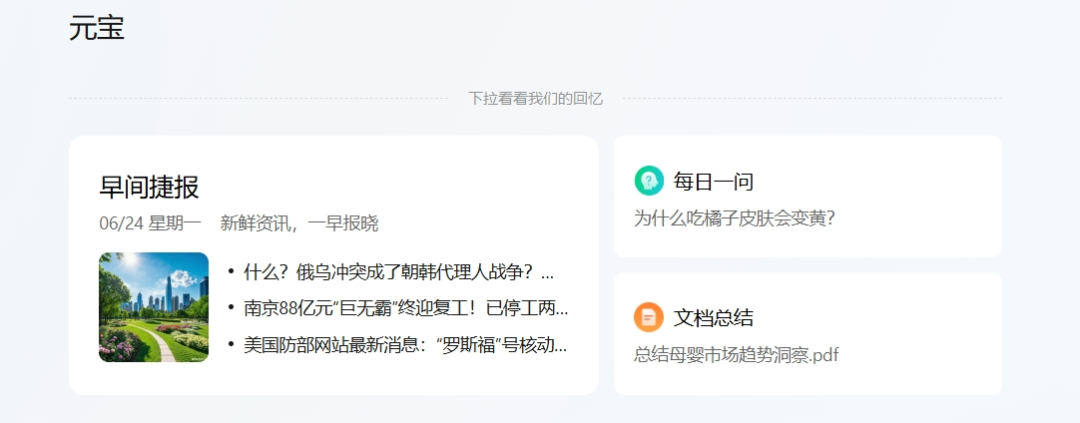Click the 下拉看看我们的回忆 hint text
The height and width of the screenshot is (423, 1080).
click(536, 99)
